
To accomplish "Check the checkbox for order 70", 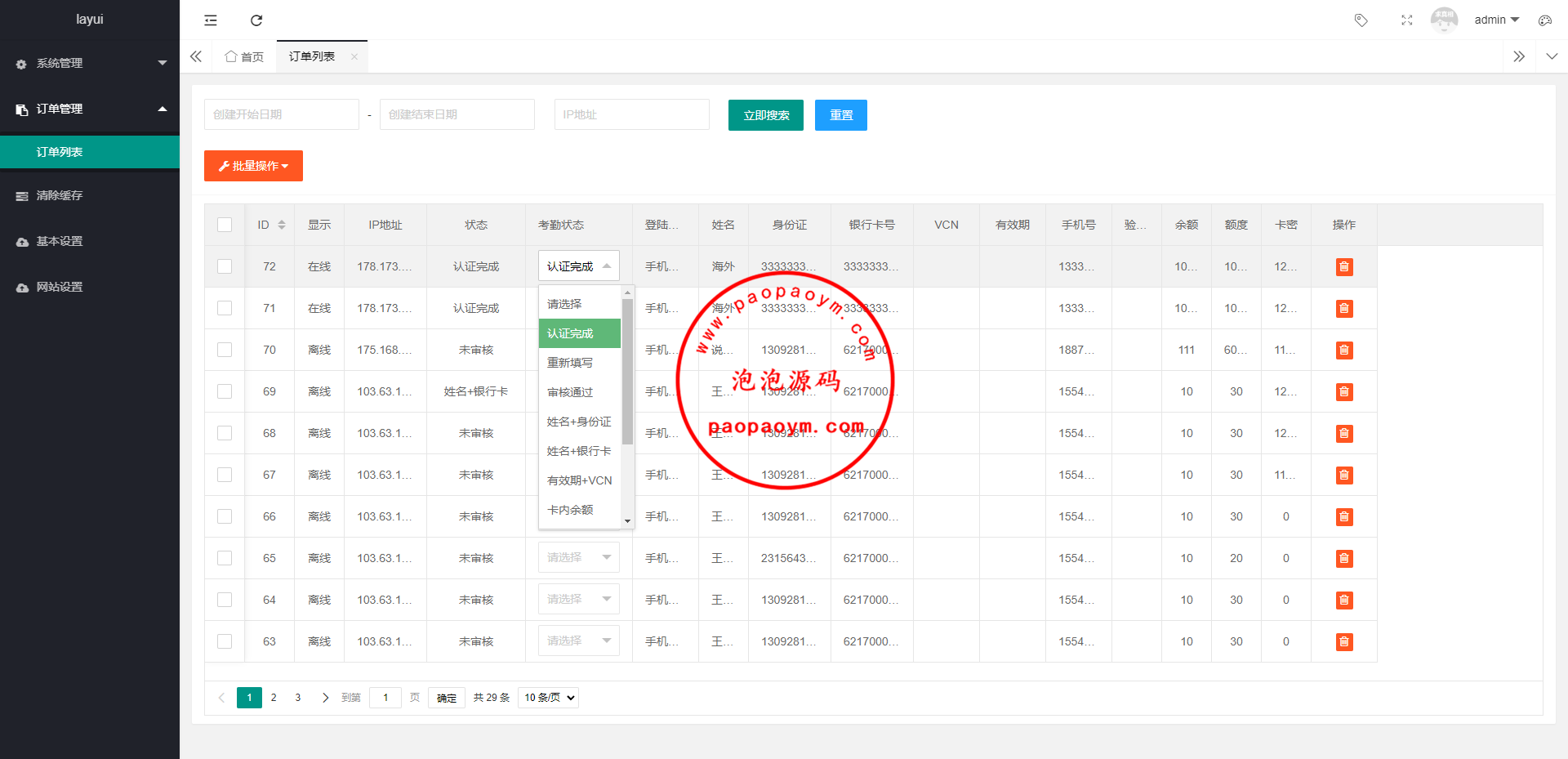I will click(225, 350).
